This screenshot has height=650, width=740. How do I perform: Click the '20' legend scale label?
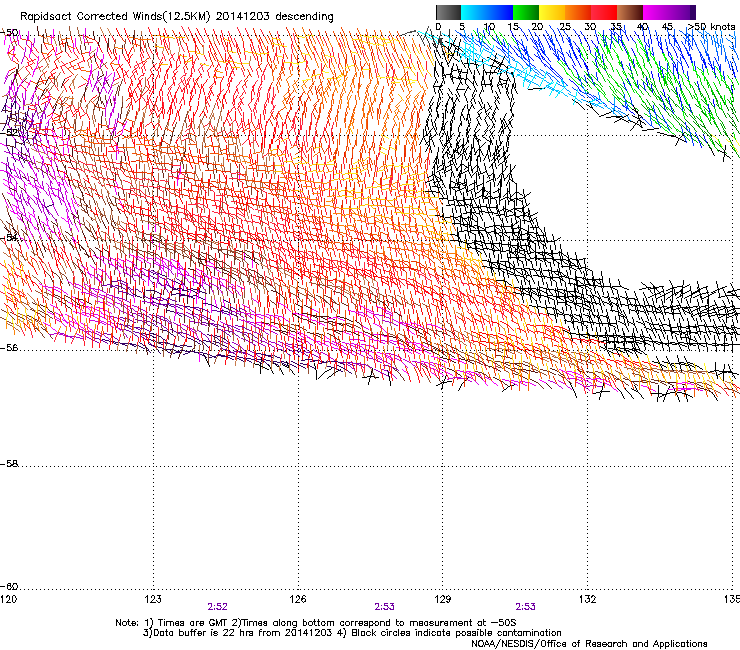coord(537,27)
